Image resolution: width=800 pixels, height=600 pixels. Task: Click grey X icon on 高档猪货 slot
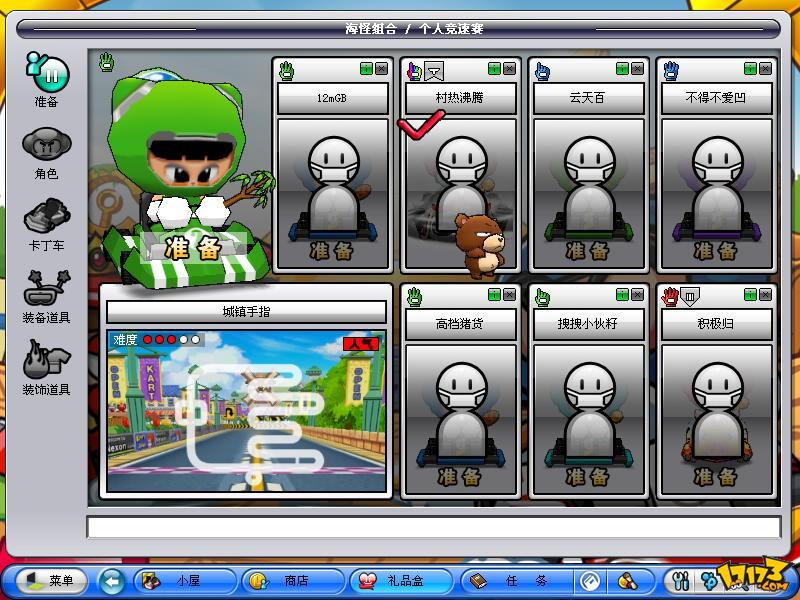click(509, 295)
